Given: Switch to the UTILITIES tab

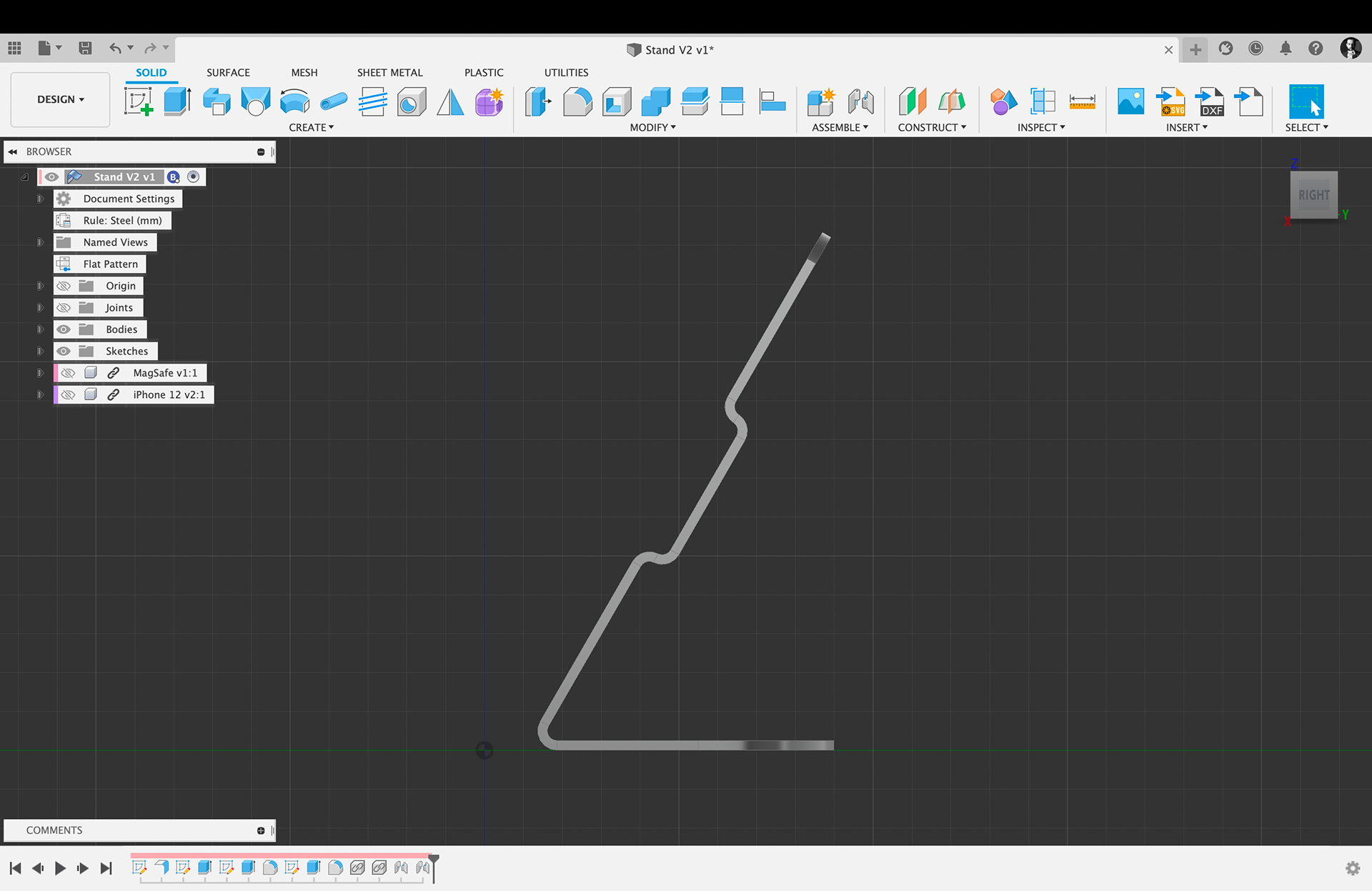Looking at the screenshot, I should [566, 72].
